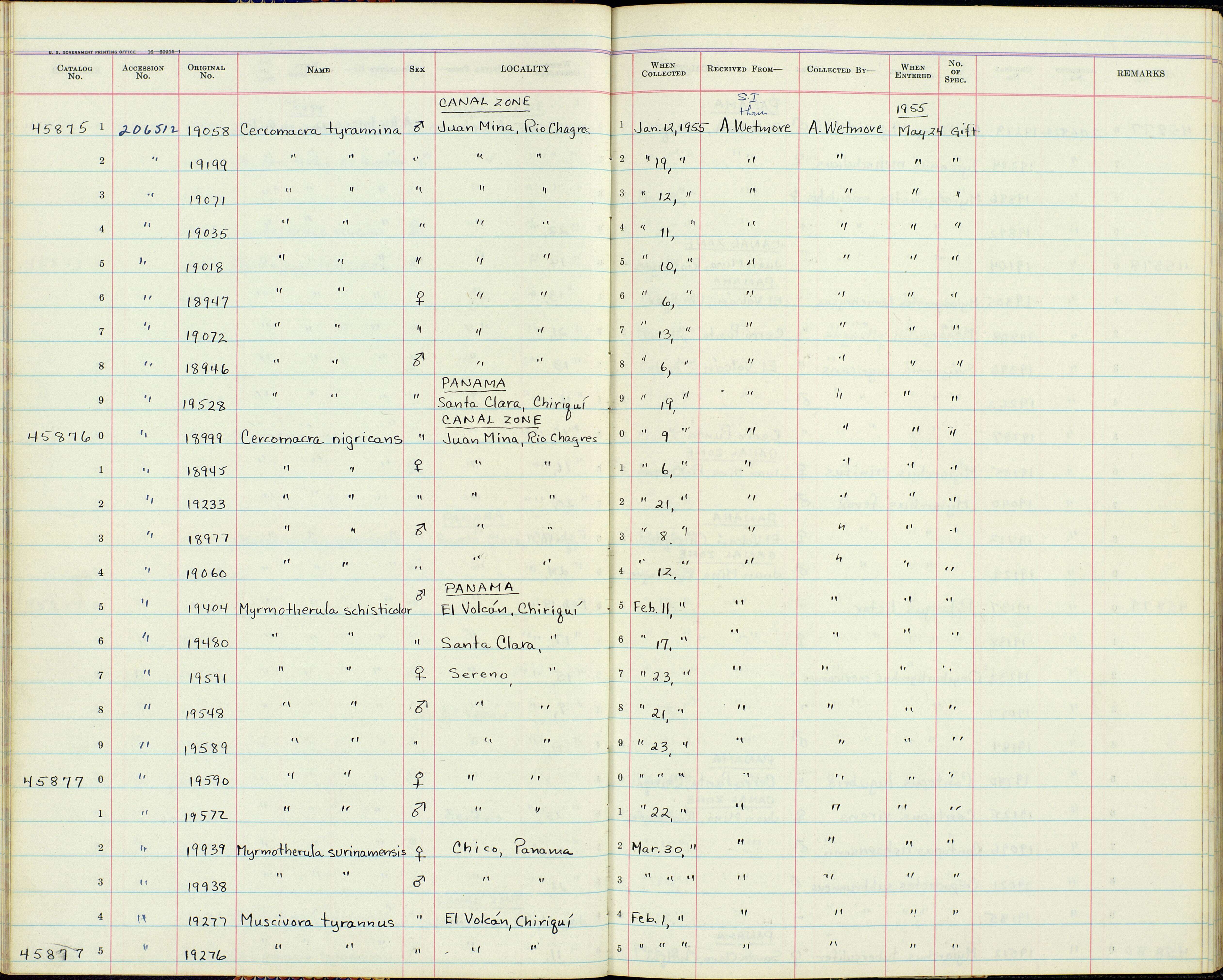1223x980 pixels.
Task: Click the CANAL ZONE heading at the top of the locality column
Action: tap(485, 102)
